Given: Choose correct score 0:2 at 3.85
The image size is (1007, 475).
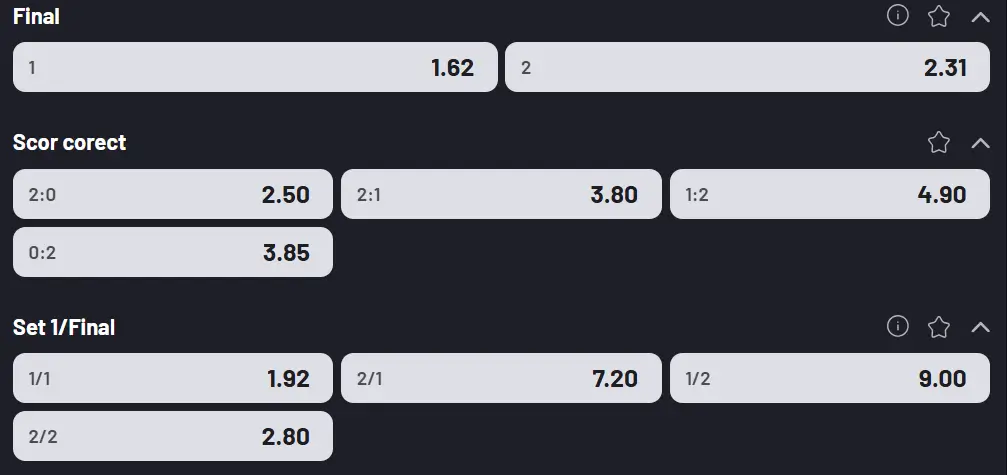Looking at the screenshot, I should click(172, 252).
